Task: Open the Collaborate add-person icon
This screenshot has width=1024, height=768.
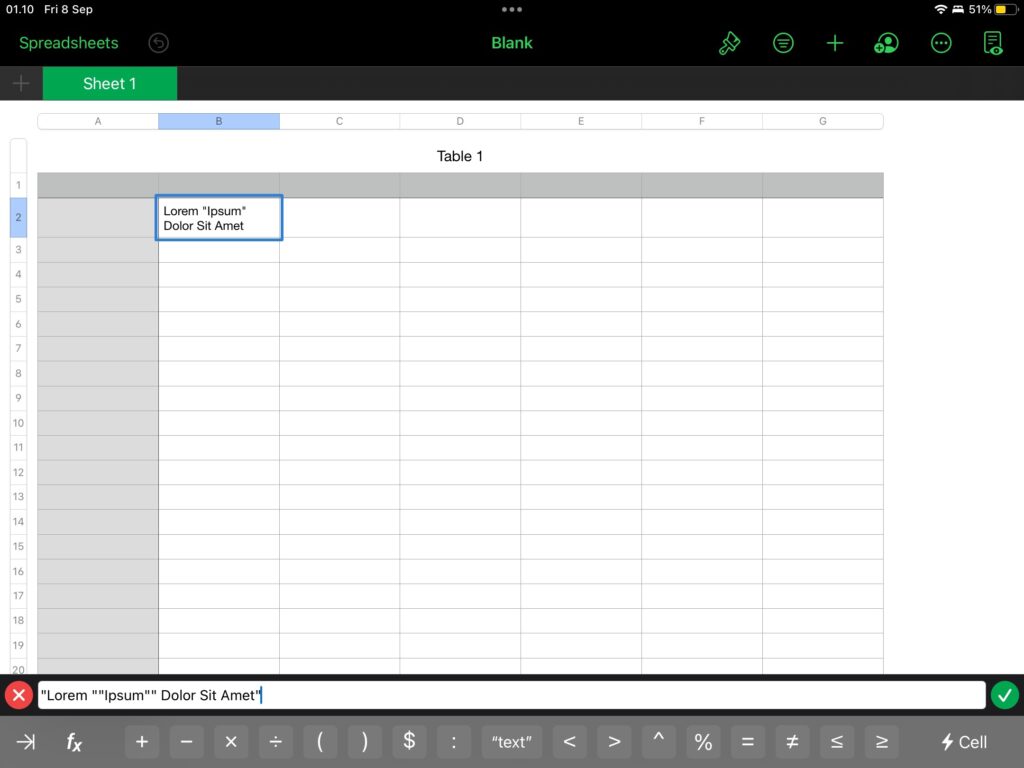Action: click(886, 43)
